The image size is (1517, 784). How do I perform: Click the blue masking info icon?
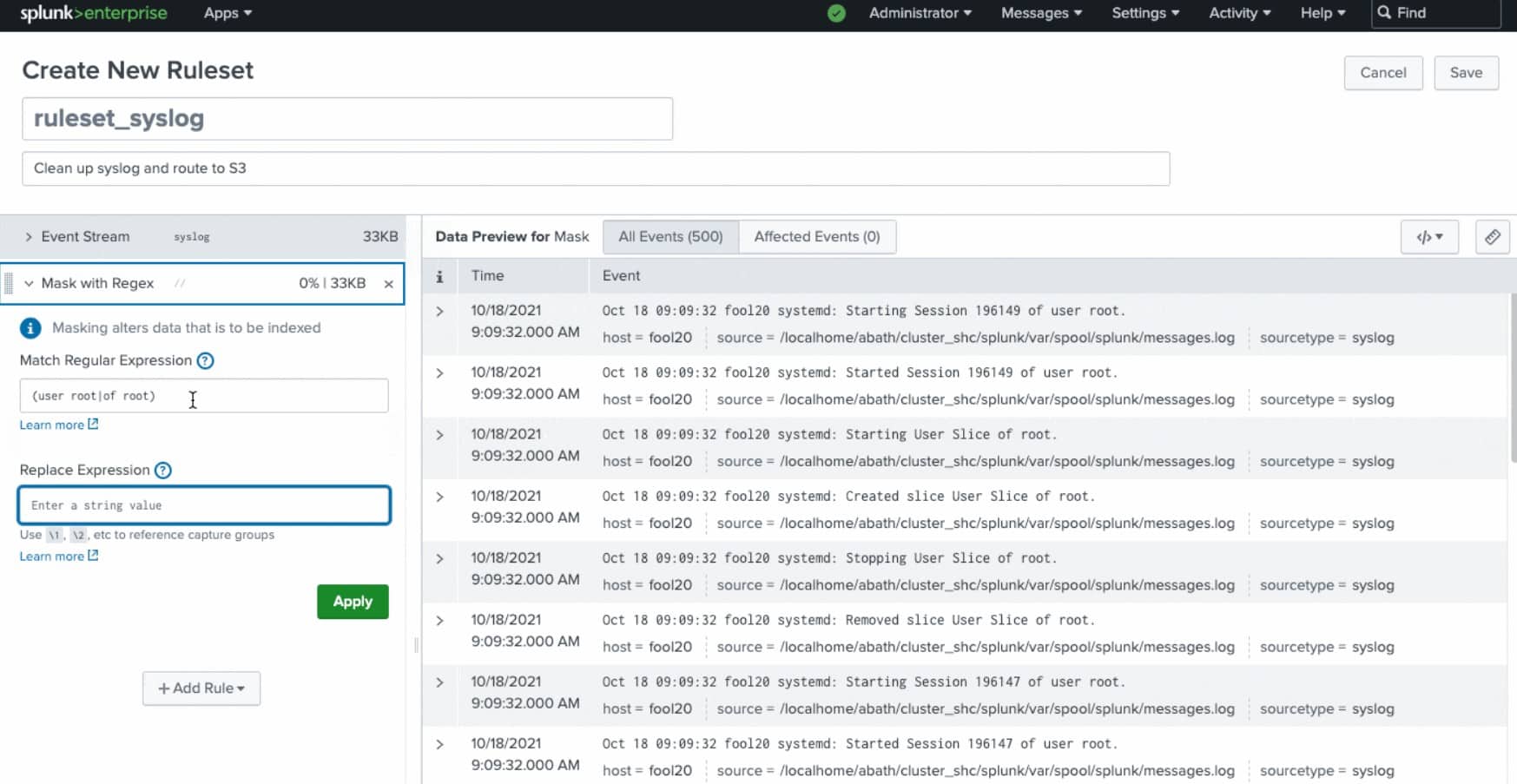30,328
